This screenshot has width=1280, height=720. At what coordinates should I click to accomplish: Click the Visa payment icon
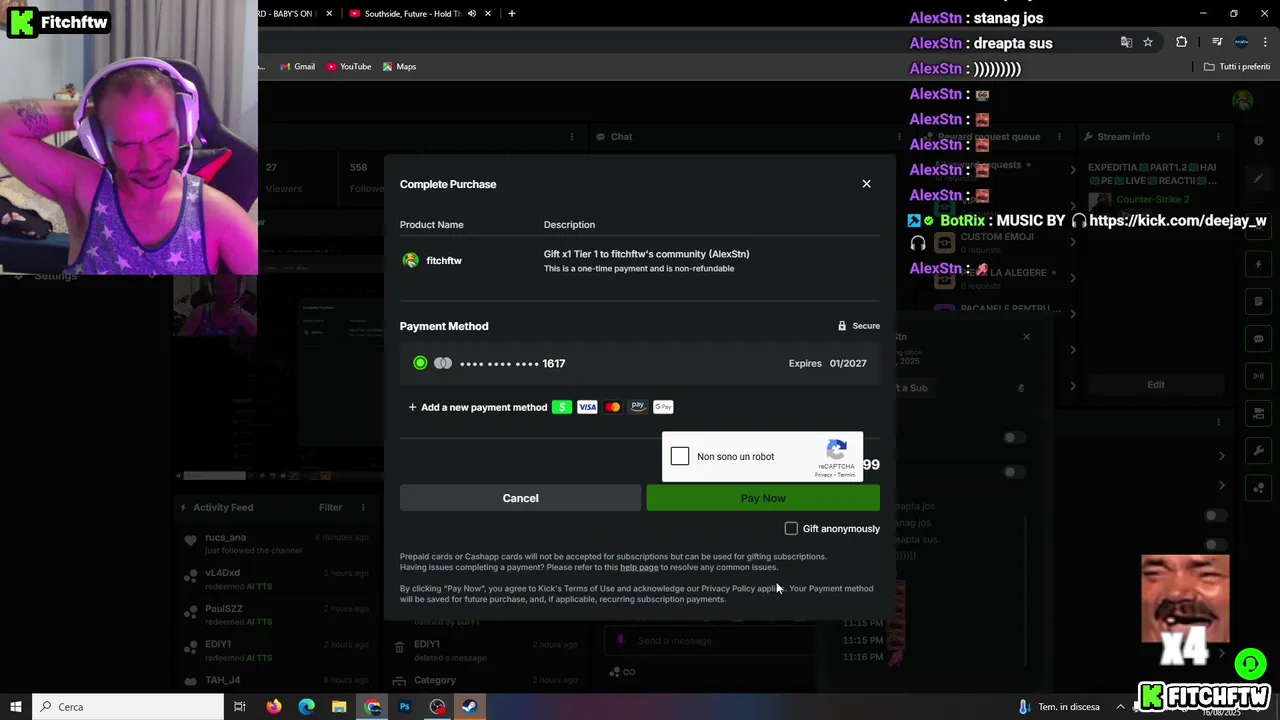point(587,407)
